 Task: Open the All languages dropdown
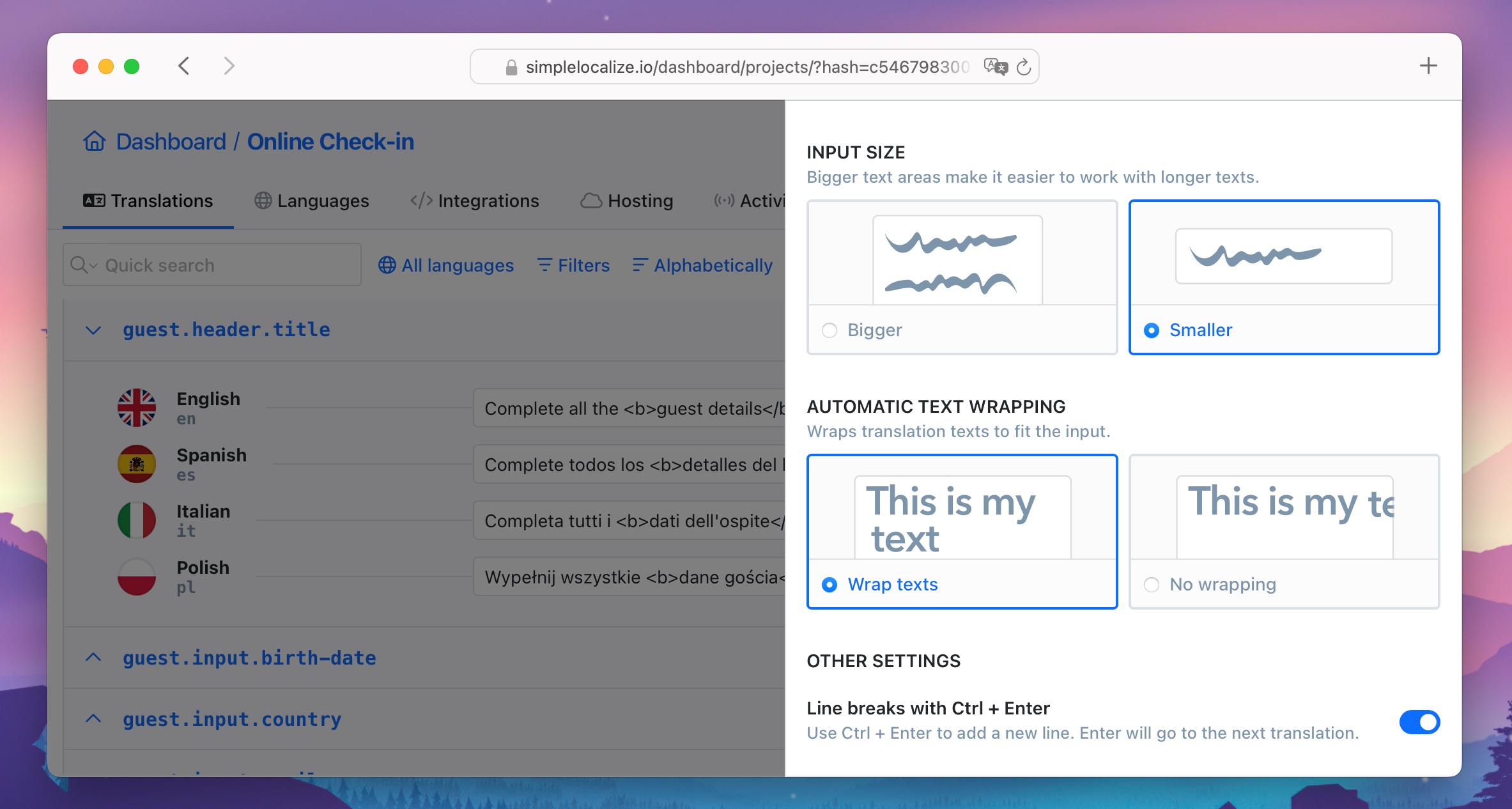[446, 265]
